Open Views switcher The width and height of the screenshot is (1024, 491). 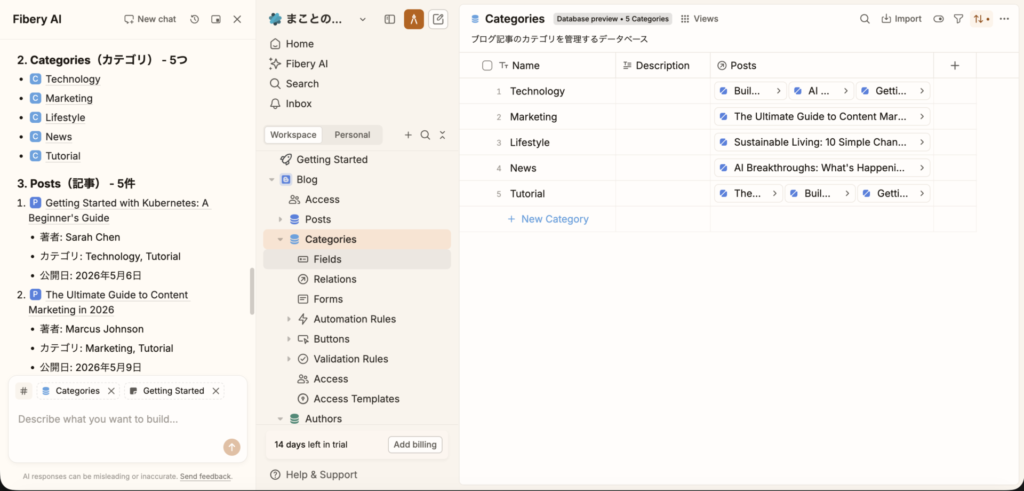(699, 19)
